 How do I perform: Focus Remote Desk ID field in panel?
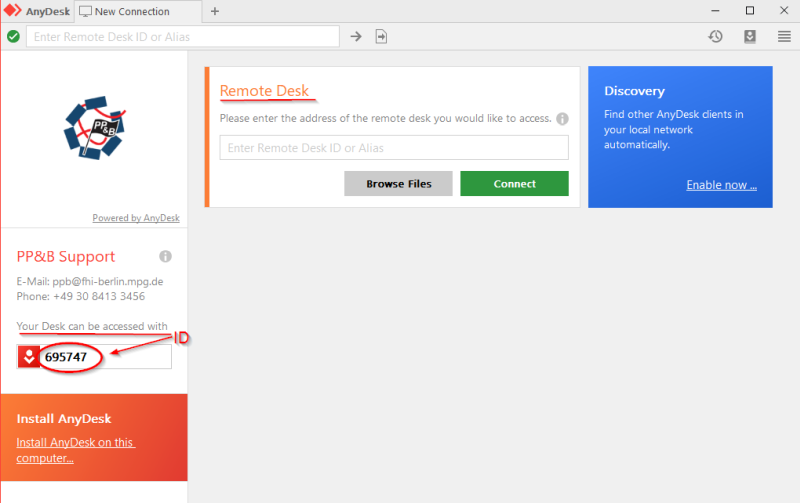pos(394,148)
